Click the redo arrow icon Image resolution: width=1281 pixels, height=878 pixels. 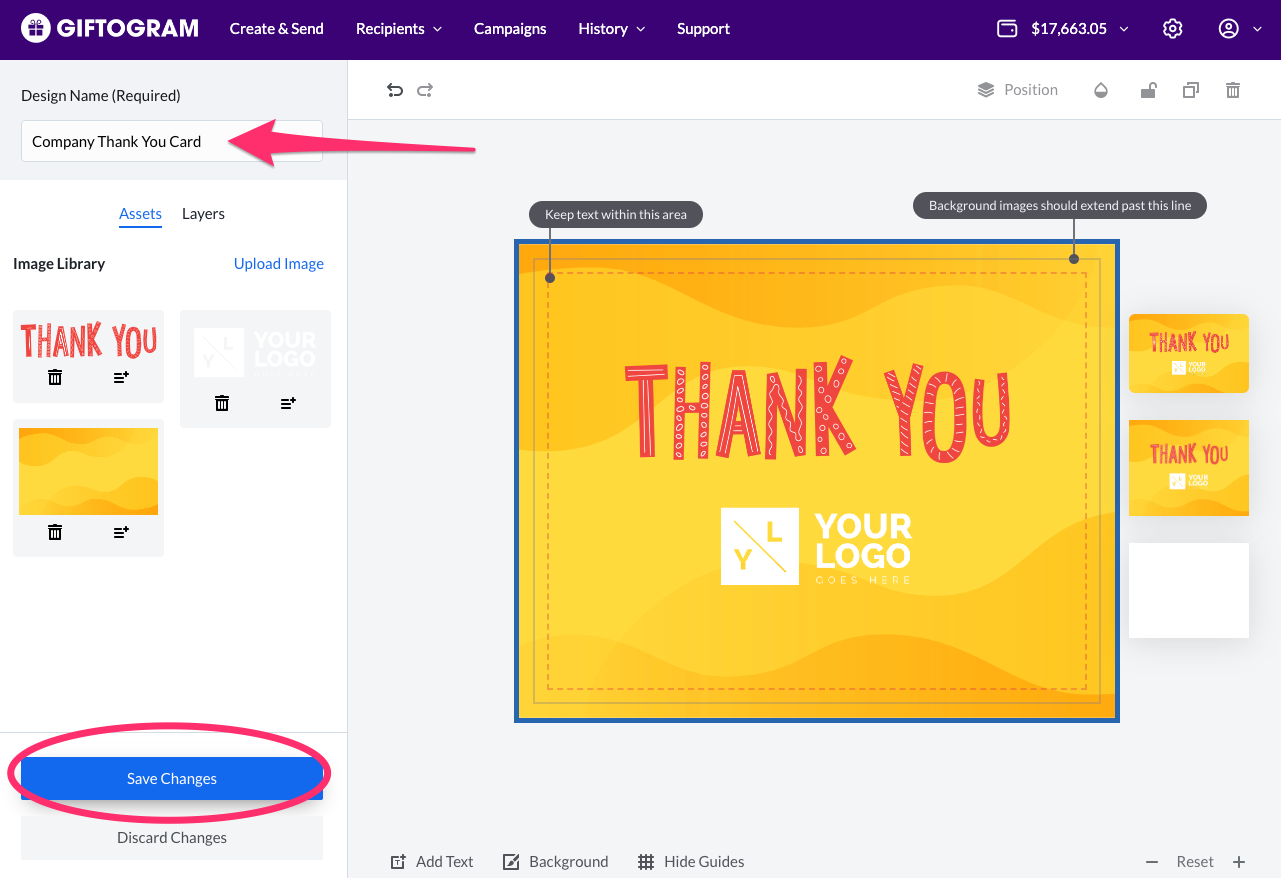tap(425, 90)
